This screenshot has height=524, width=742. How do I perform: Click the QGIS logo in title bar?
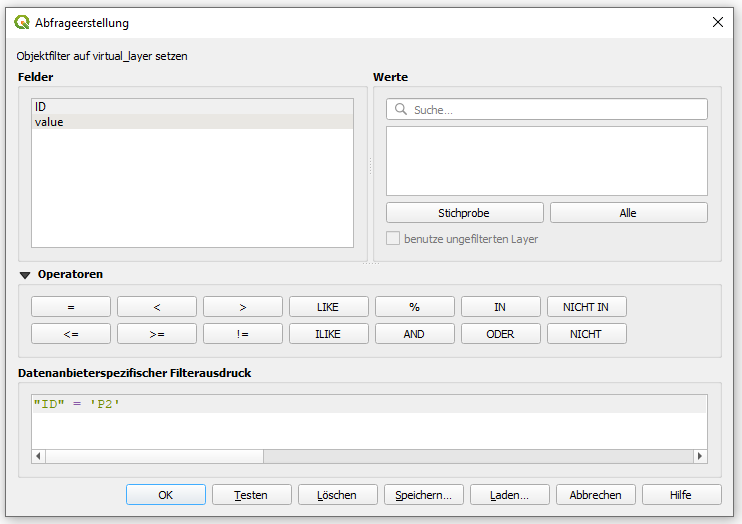point(22,22)
